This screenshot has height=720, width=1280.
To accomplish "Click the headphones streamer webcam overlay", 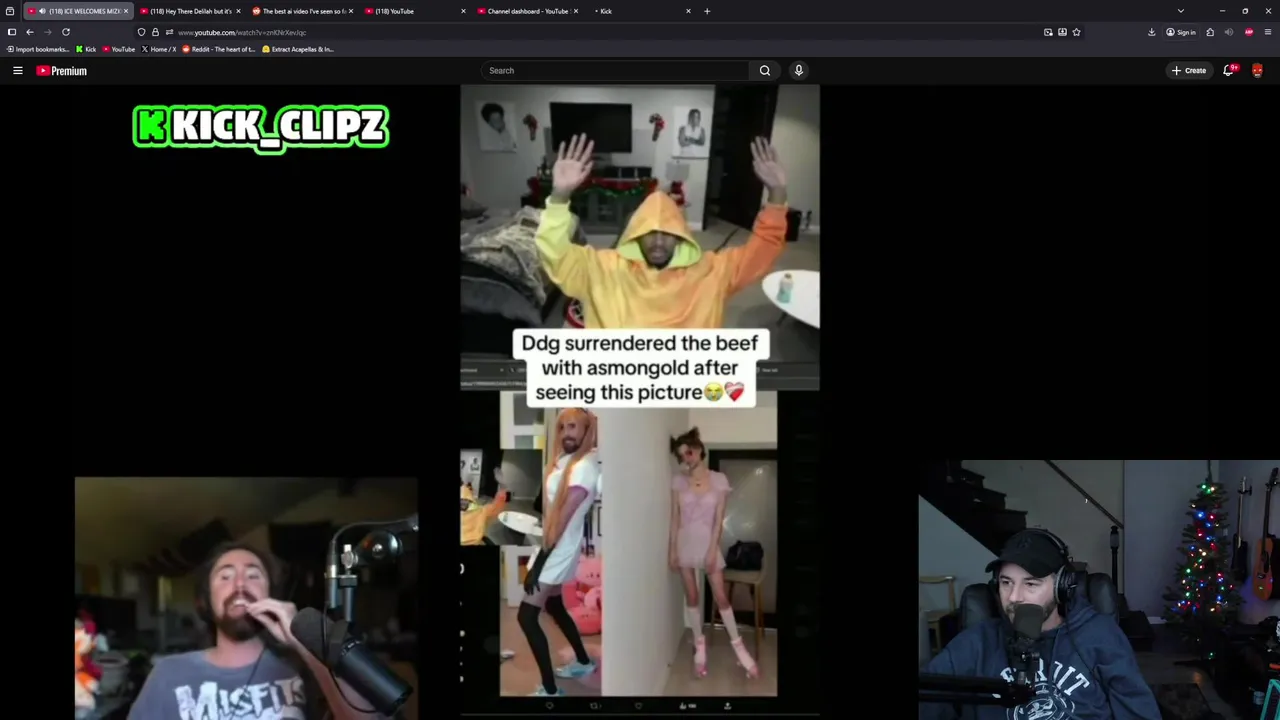I will click(x=1099, y=590).
